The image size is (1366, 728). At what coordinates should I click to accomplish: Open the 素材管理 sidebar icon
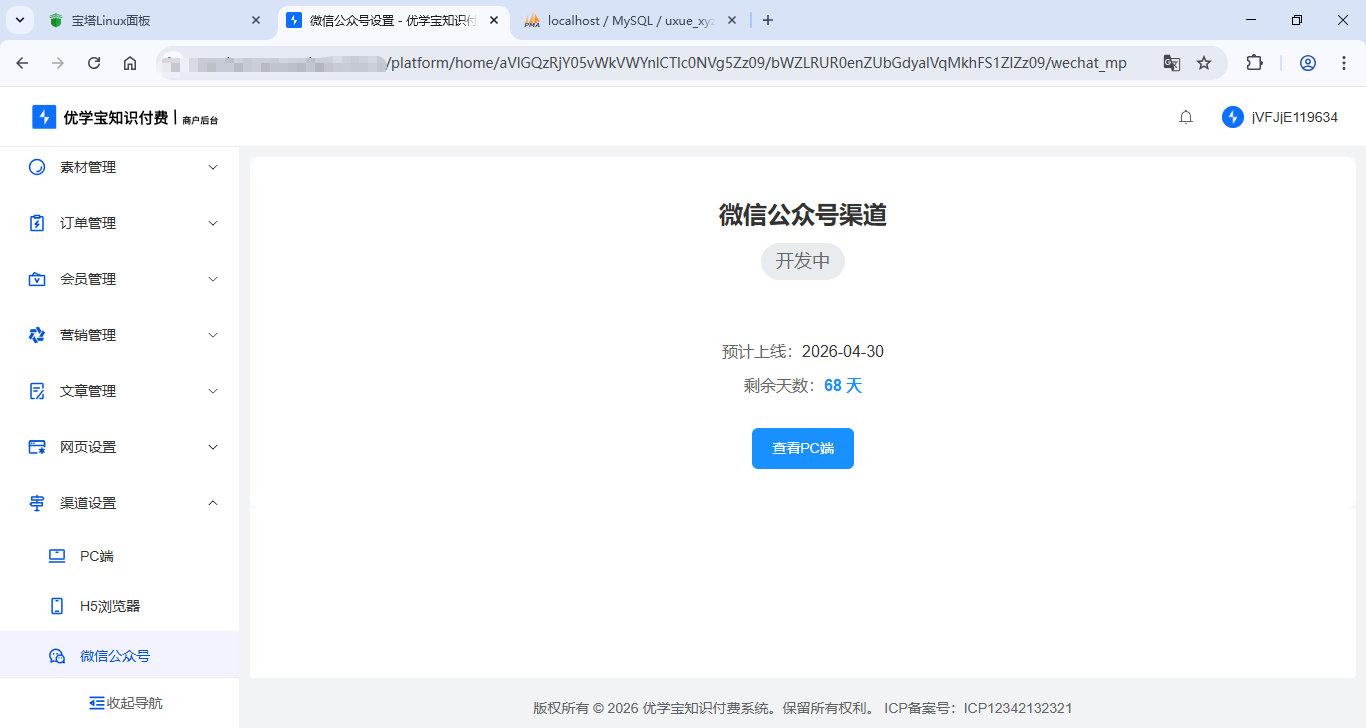tap(36, 167)
